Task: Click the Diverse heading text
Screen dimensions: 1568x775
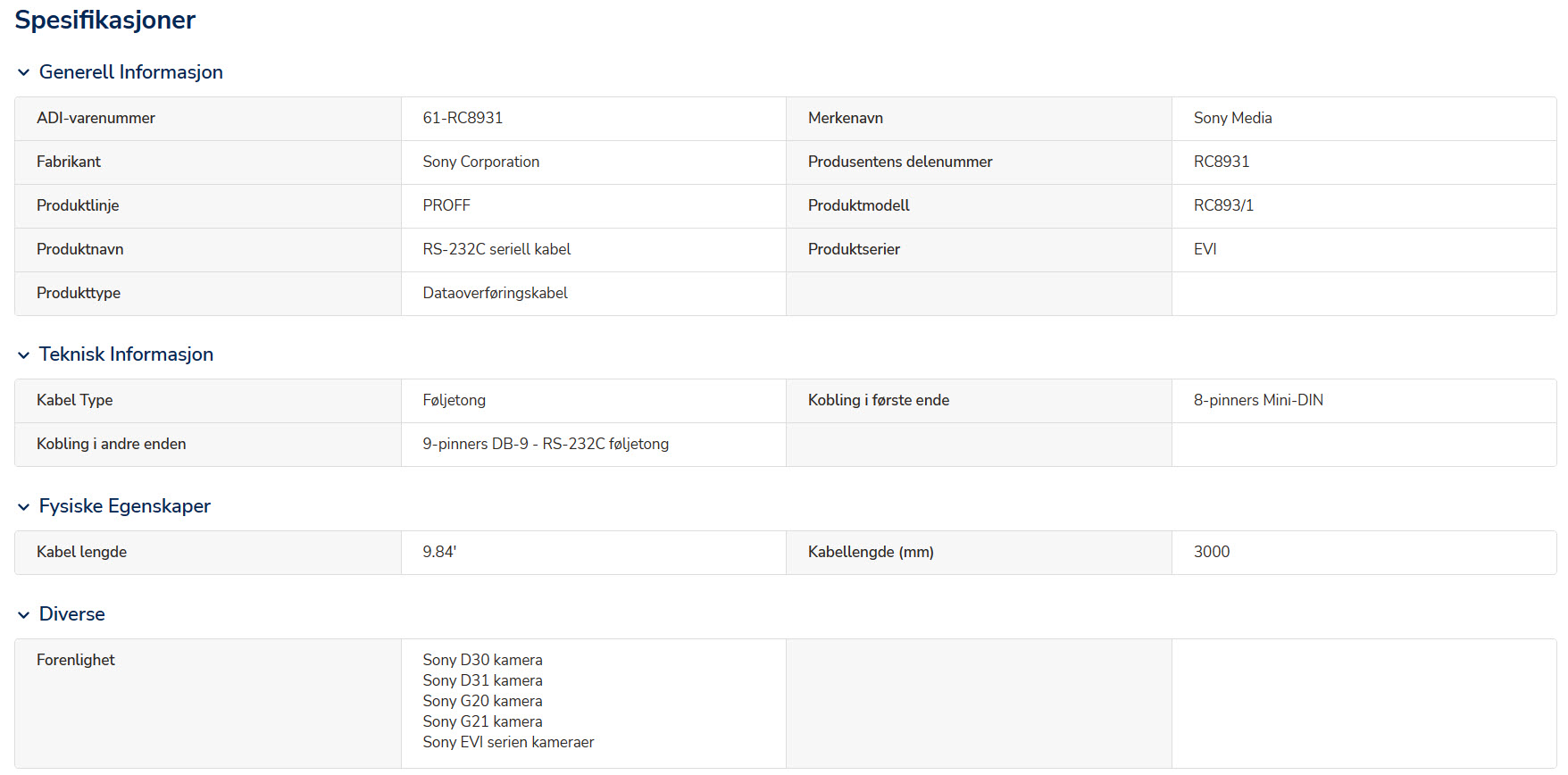Action: pos(72,614)
